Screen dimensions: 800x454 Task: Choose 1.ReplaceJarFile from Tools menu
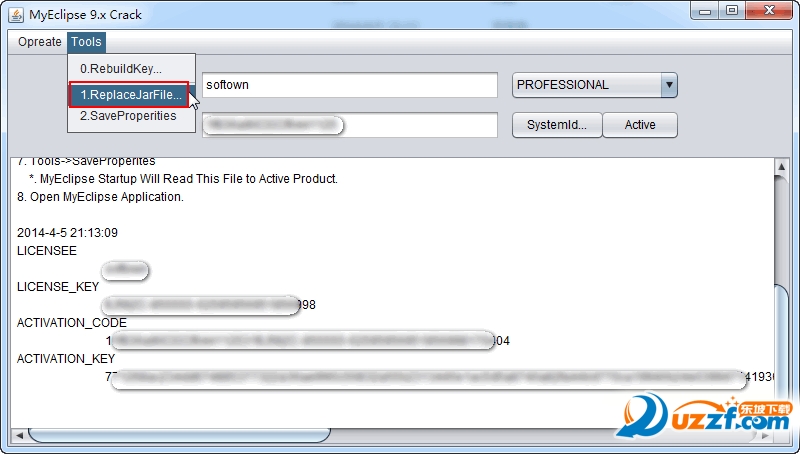click(x=129, y=95)
